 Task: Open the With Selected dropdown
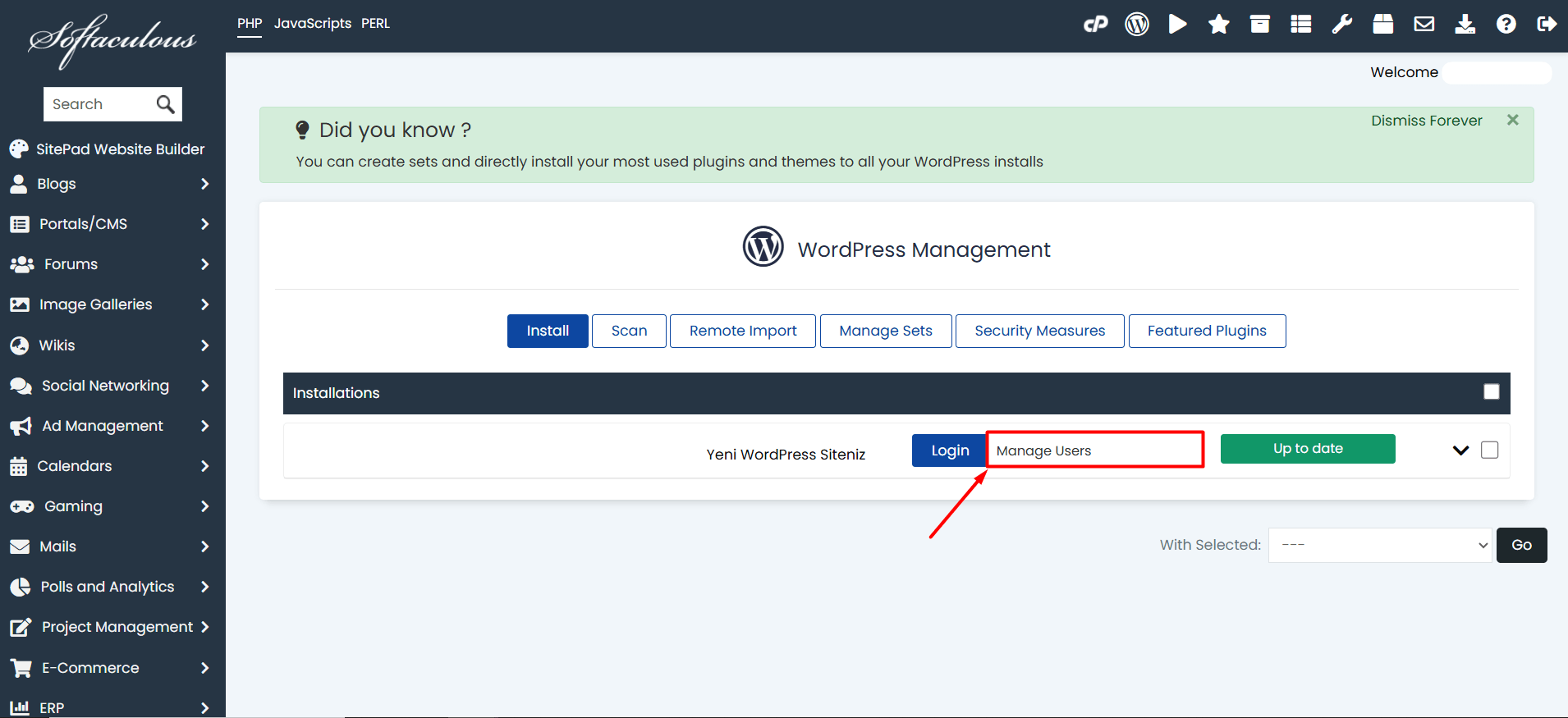[1380, 545]
